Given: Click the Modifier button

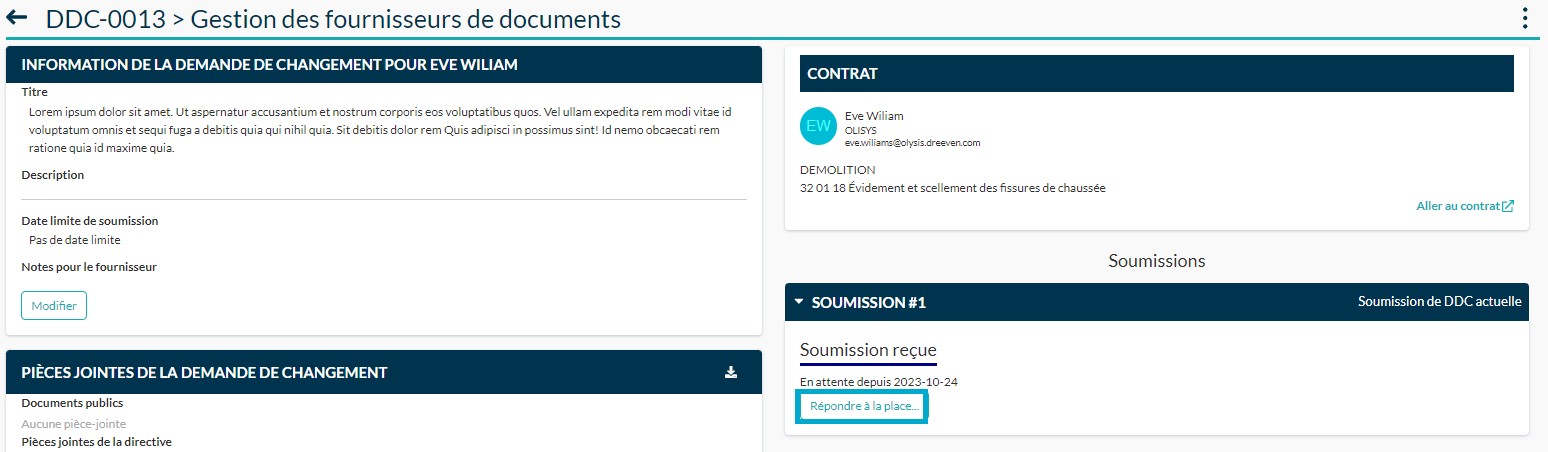Looking at the screenshot, I should point(54,305).
